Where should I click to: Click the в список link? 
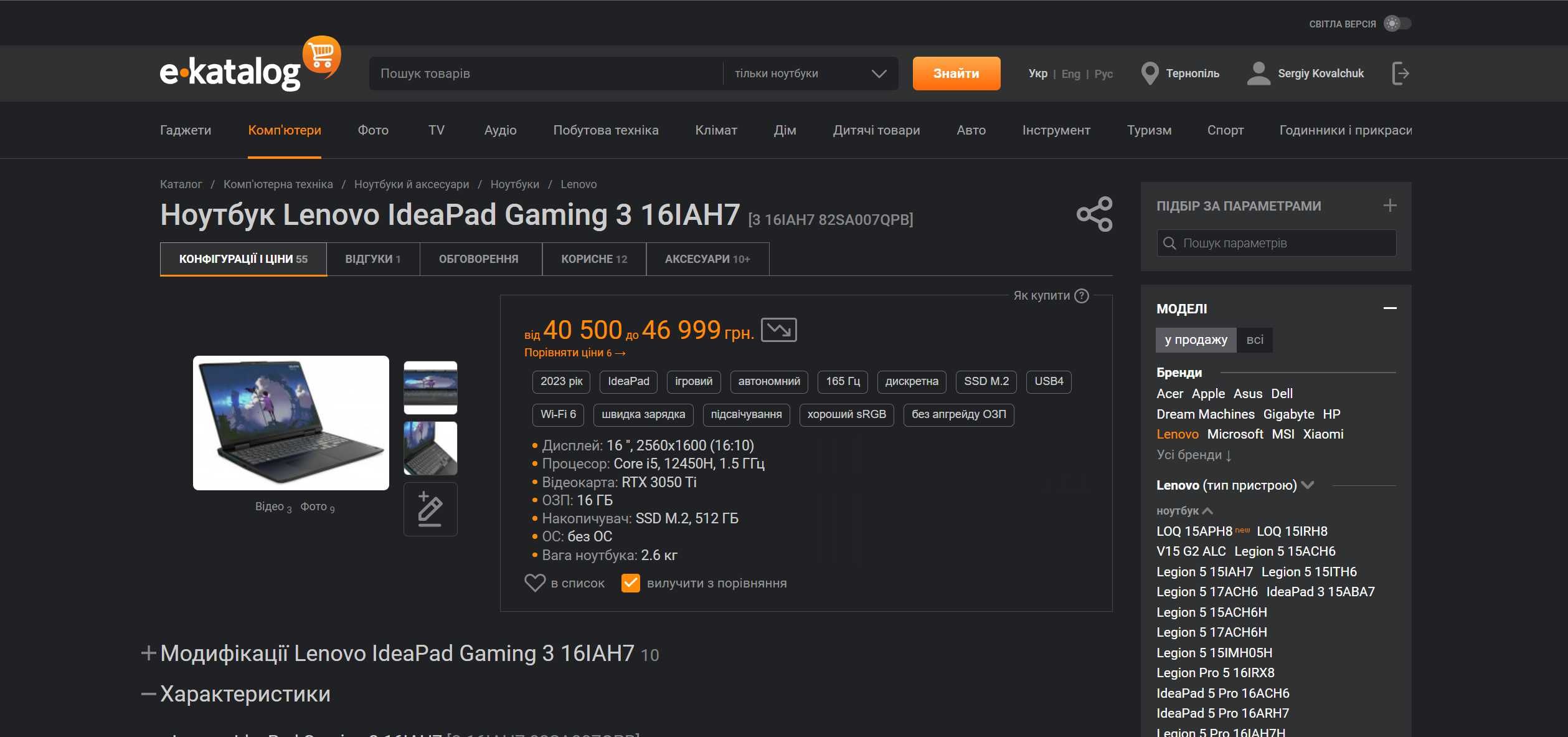coord(578,583)
